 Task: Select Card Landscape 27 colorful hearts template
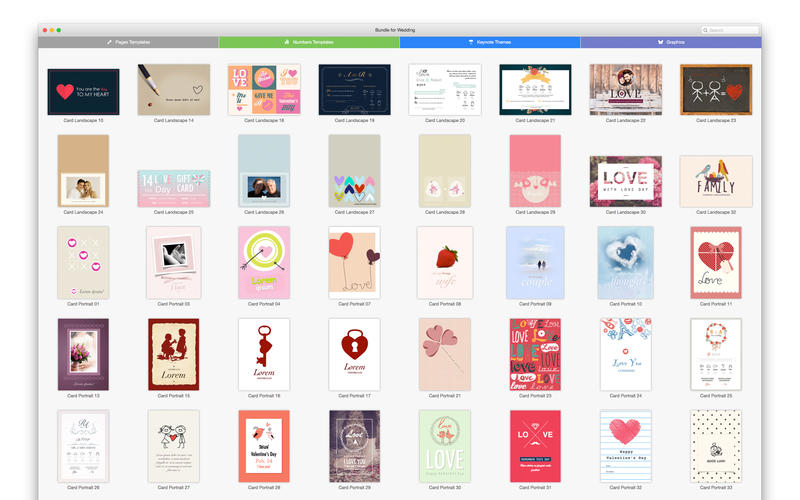click(x=355, y=171)
